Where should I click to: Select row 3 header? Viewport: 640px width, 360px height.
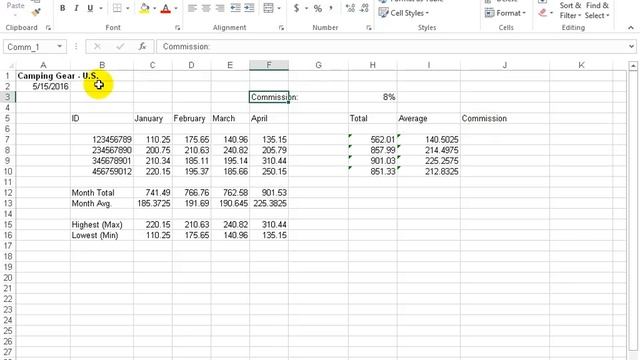(8, 97)
